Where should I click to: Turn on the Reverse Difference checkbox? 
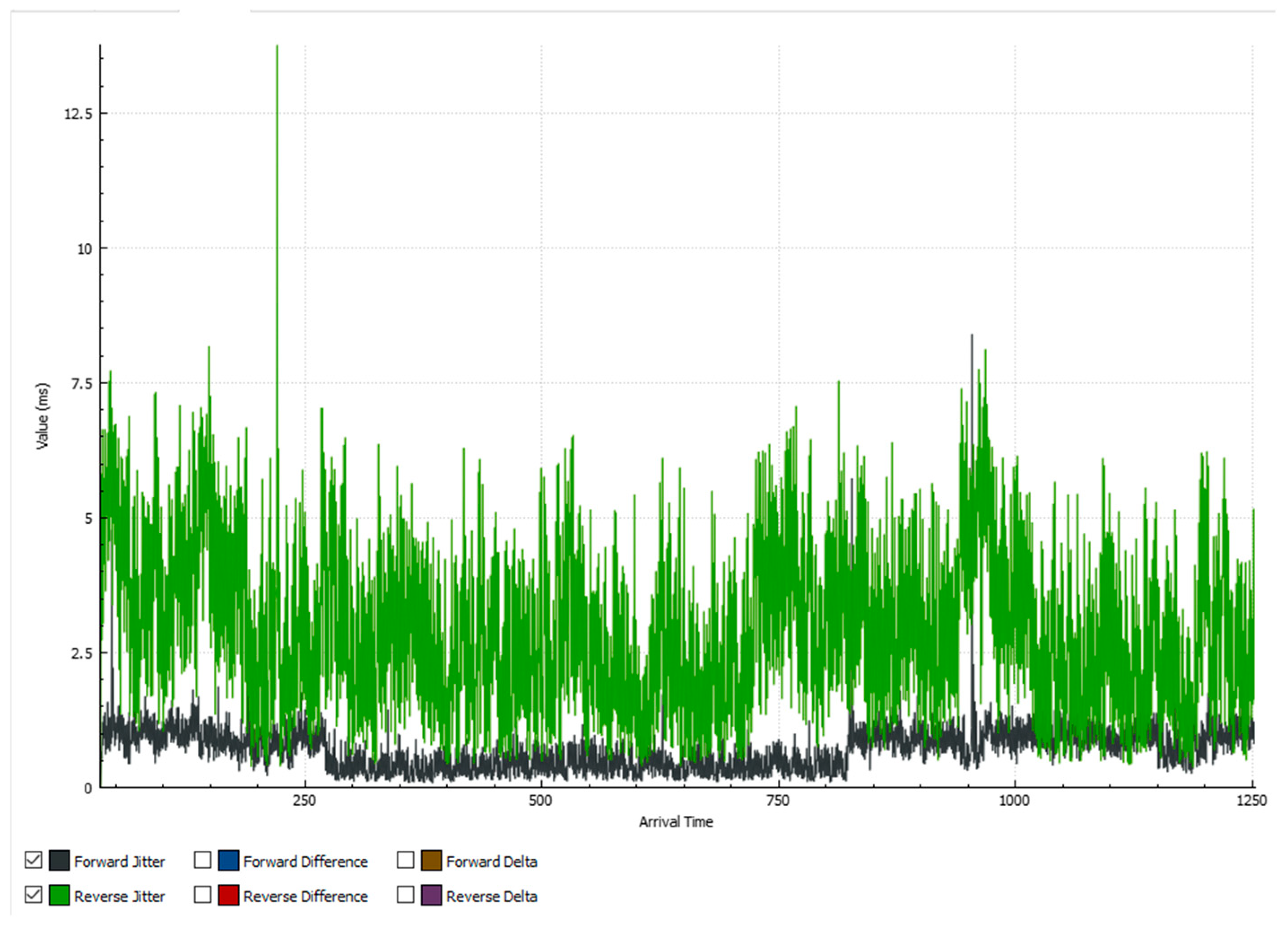tap(203, 895)
